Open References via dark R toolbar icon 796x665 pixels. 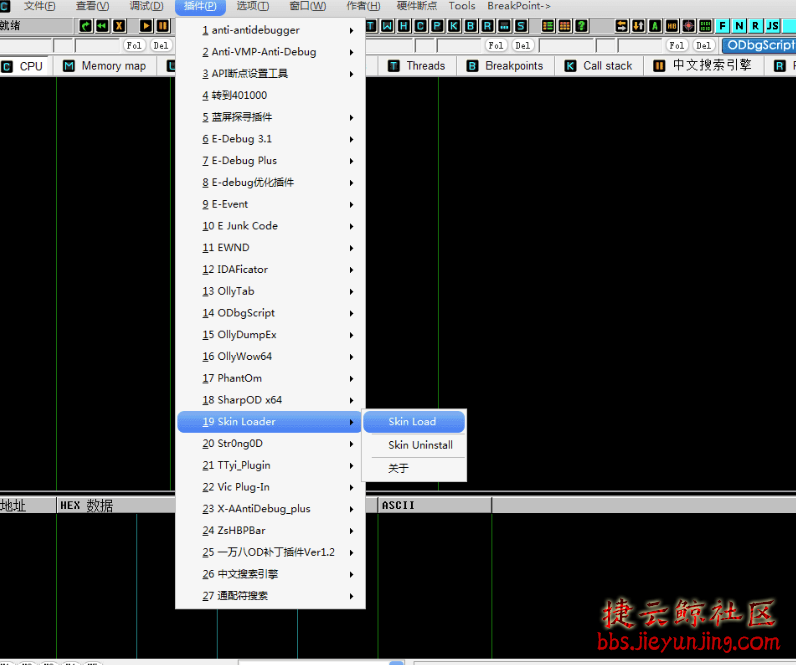[x=487, y=26]
